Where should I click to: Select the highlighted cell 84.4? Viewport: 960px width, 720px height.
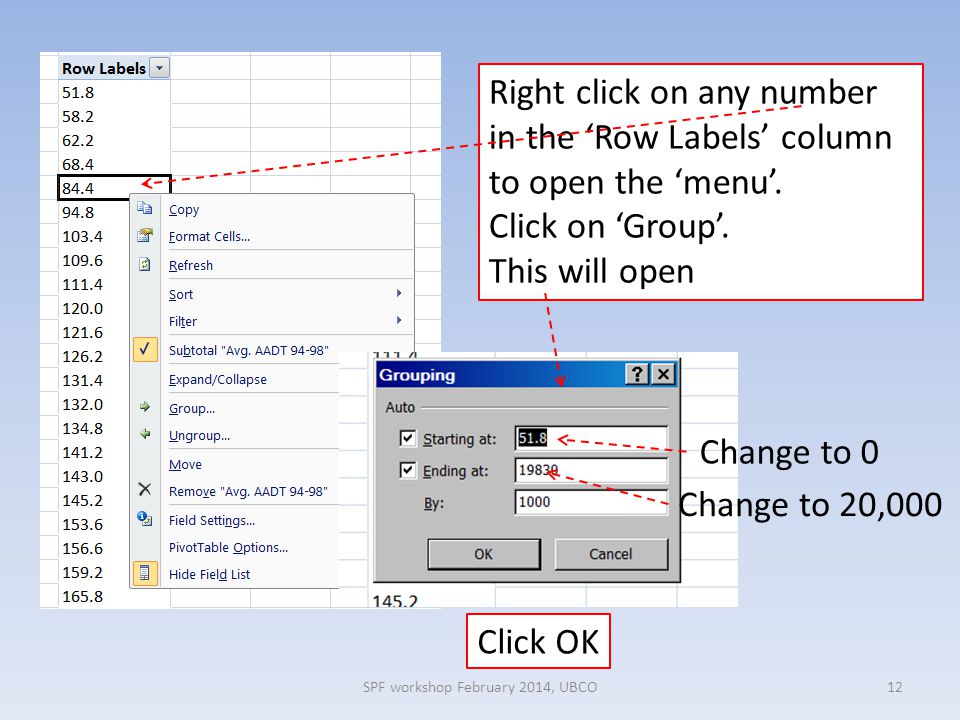[x=114, y=188]
